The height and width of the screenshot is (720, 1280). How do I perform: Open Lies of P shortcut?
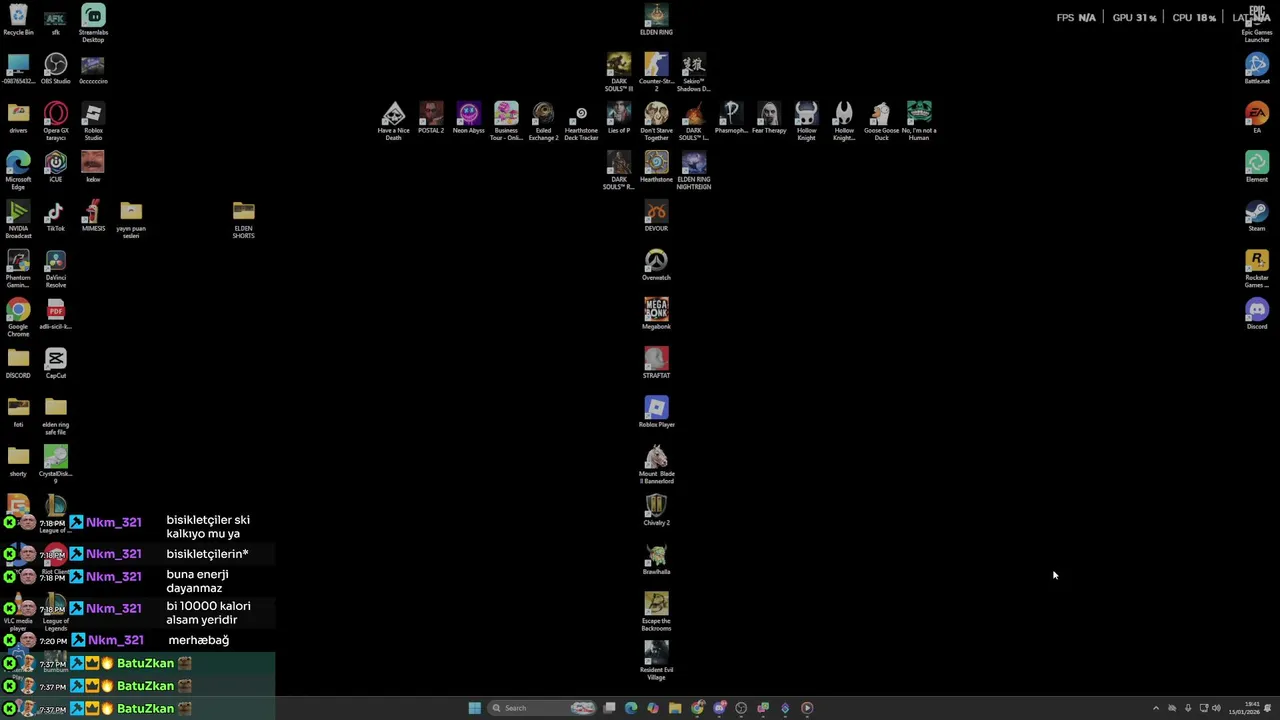point(619,118)
